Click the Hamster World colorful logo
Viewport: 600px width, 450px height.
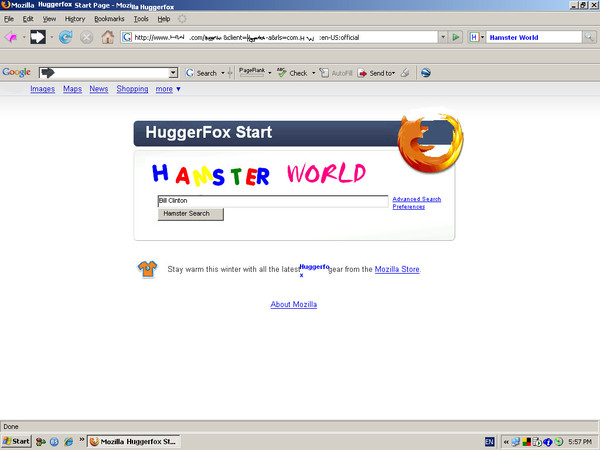click(x=259, y=174)
